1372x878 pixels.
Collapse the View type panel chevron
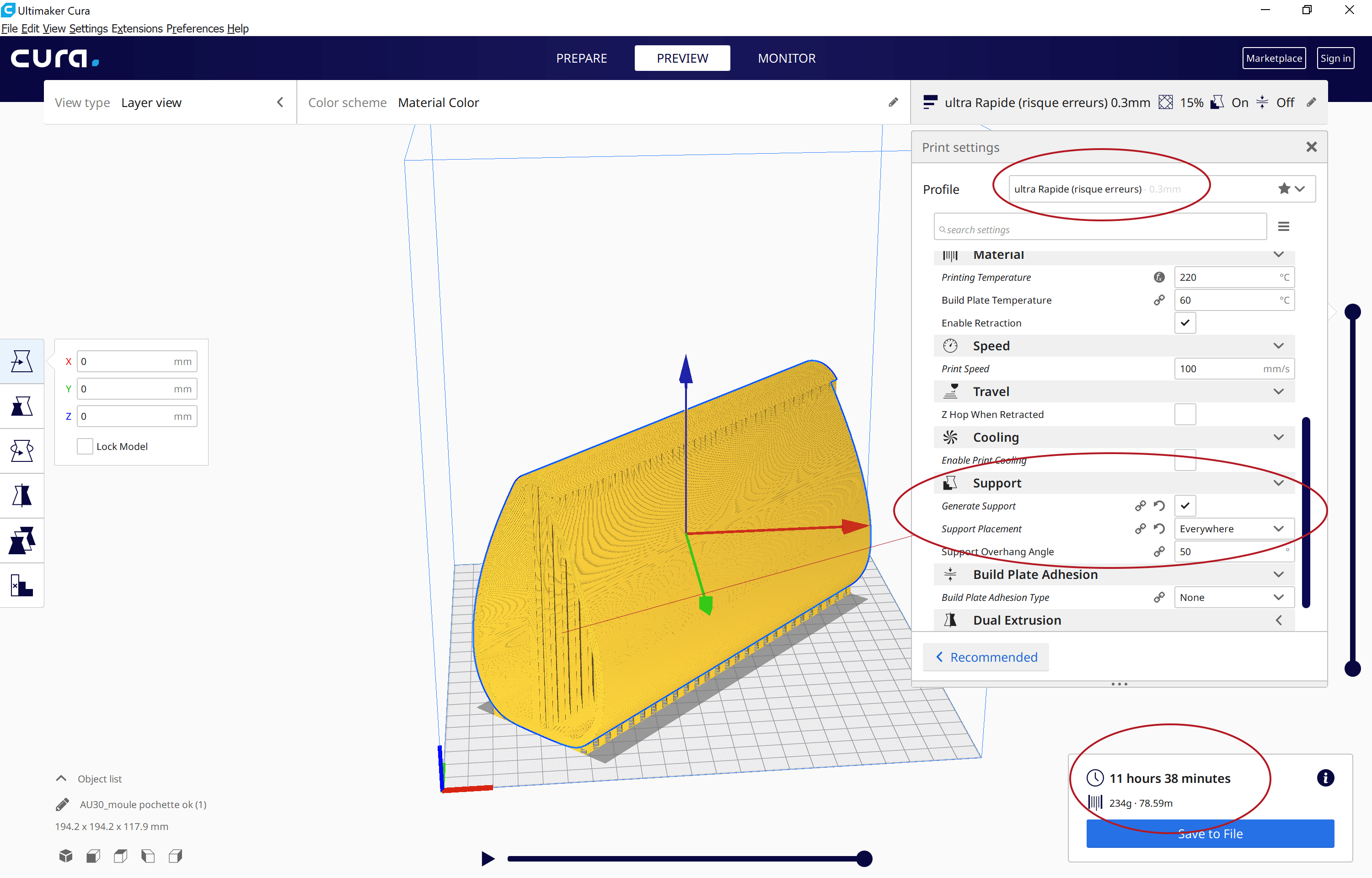click(280, 102)
